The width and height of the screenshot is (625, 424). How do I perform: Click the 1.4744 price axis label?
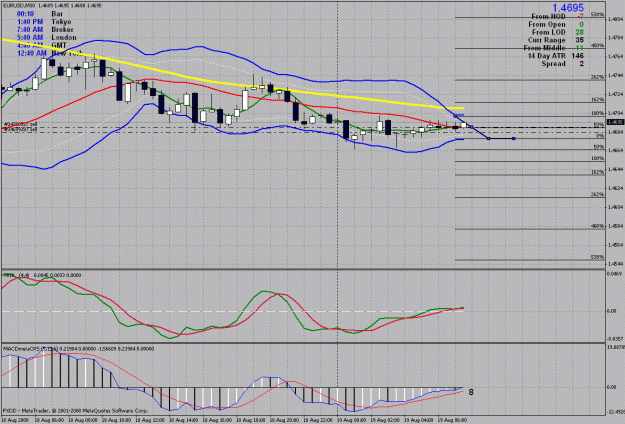tap(615, 75)
